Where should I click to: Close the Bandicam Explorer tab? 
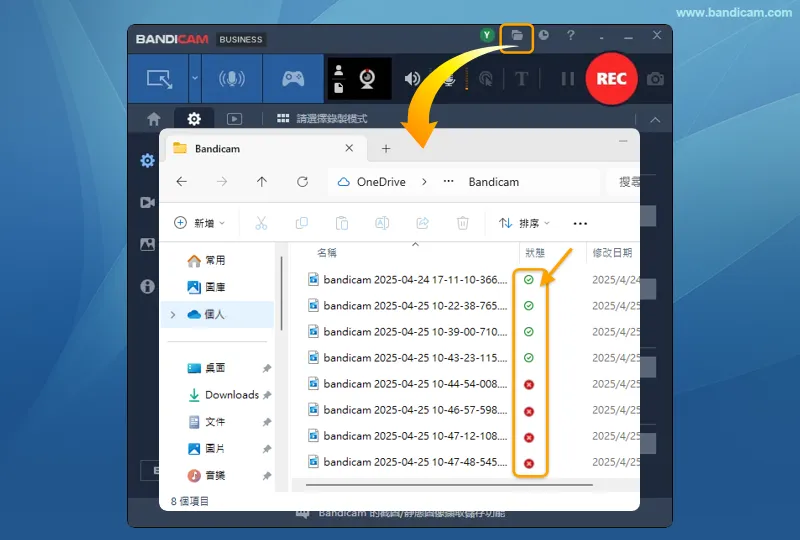[x=349, y=148]
